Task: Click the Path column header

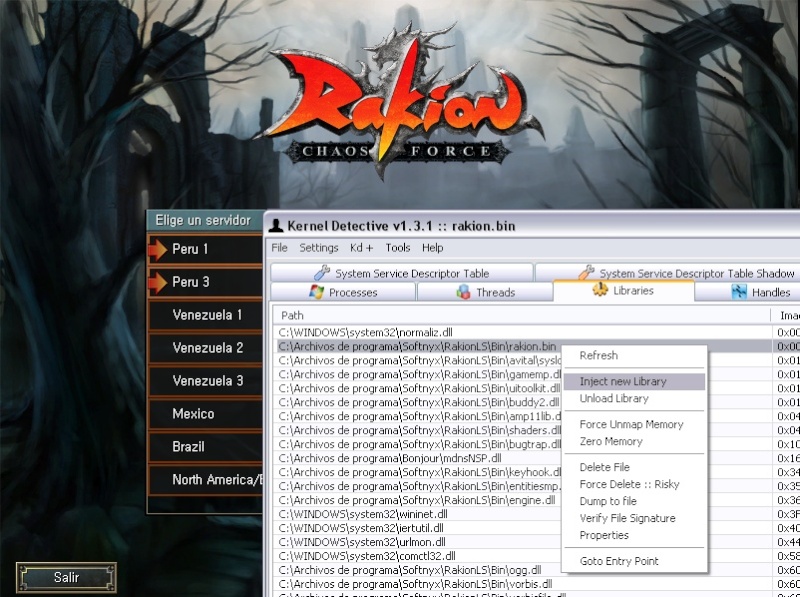Action: pyautogui.click(x=521, y=316)
